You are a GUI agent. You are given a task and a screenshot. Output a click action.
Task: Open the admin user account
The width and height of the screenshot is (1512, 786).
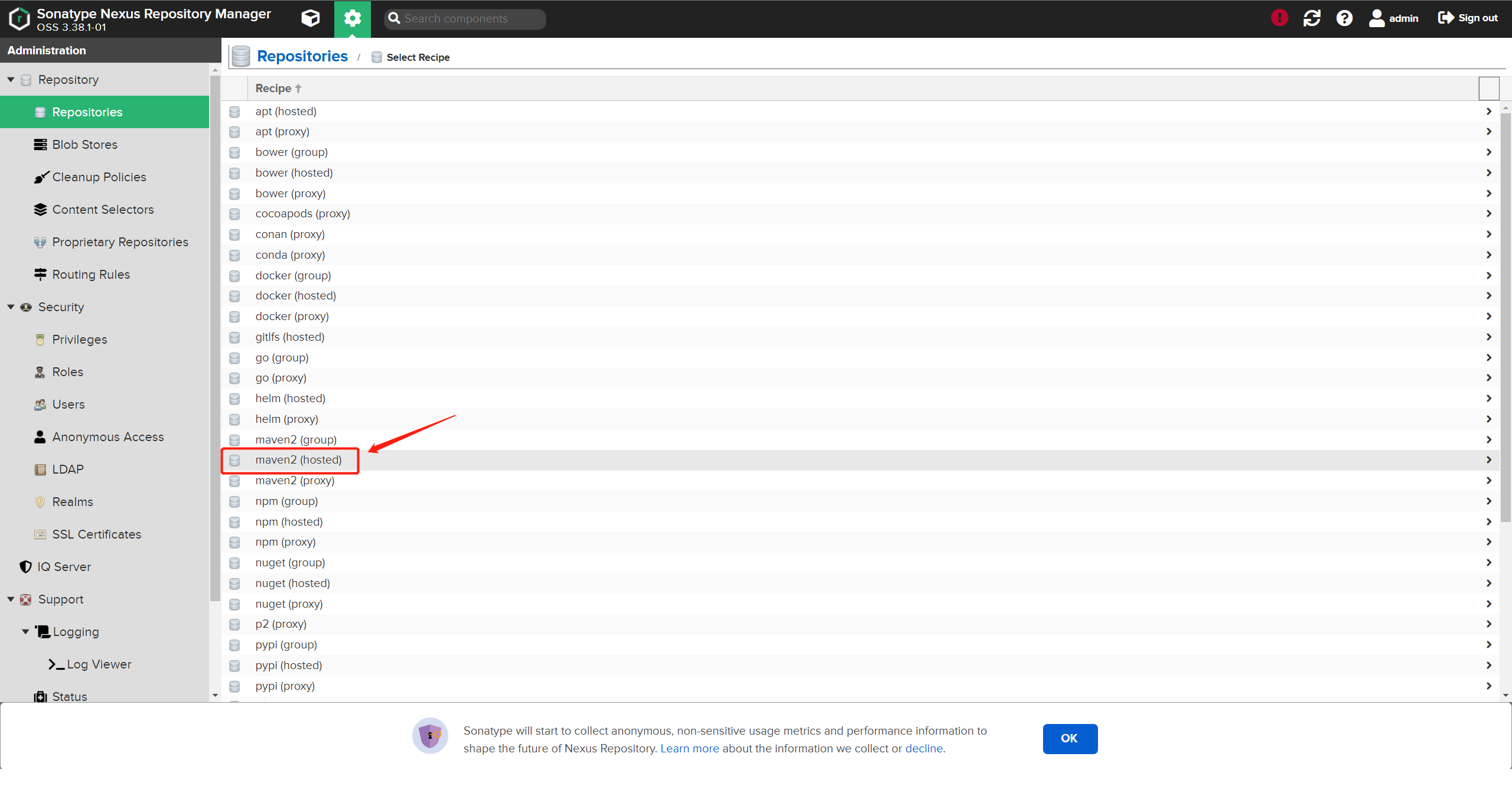pos(1393,18)
